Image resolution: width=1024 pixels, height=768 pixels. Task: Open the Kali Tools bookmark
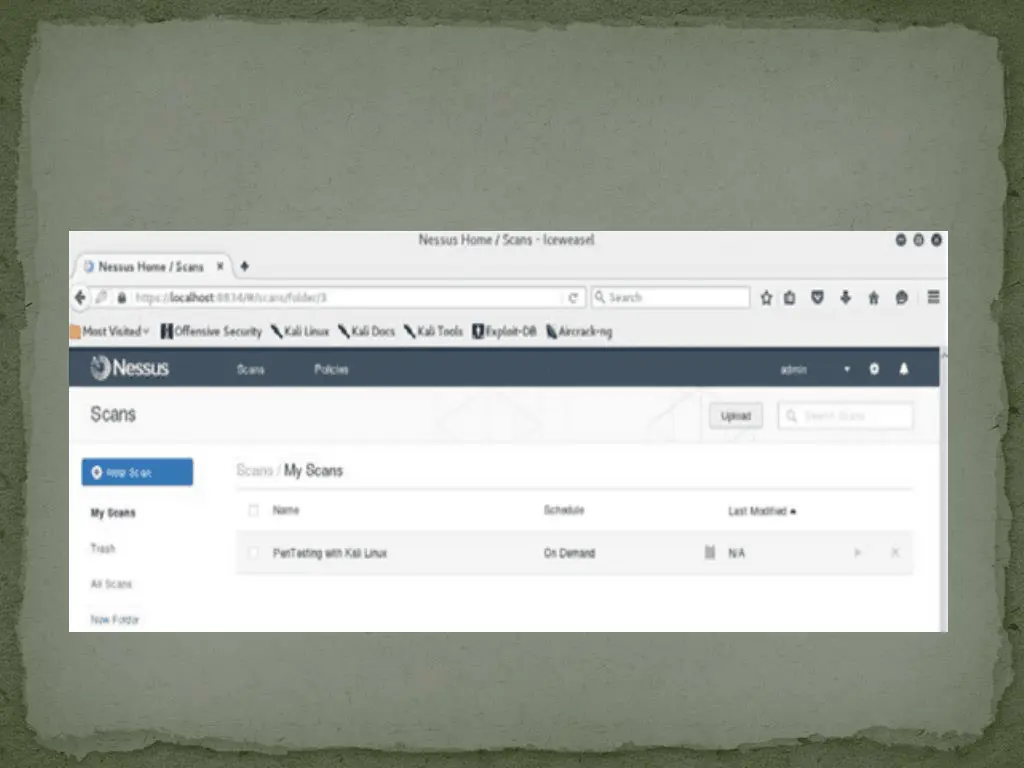coord(433,332)
